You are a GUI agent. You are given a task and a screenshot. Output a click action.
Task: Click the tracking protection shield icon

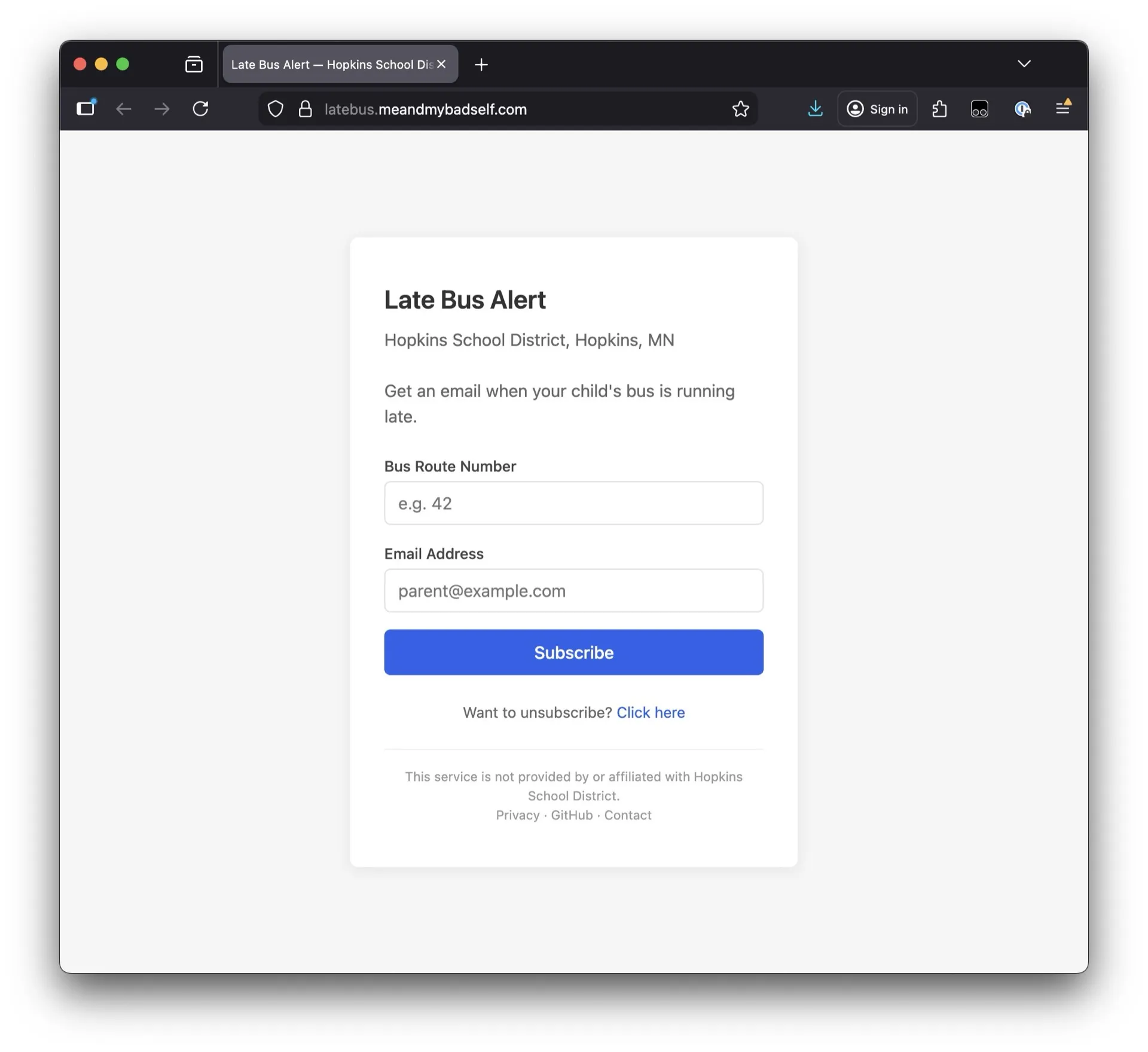pyautogui.click(x=275, y=109)
